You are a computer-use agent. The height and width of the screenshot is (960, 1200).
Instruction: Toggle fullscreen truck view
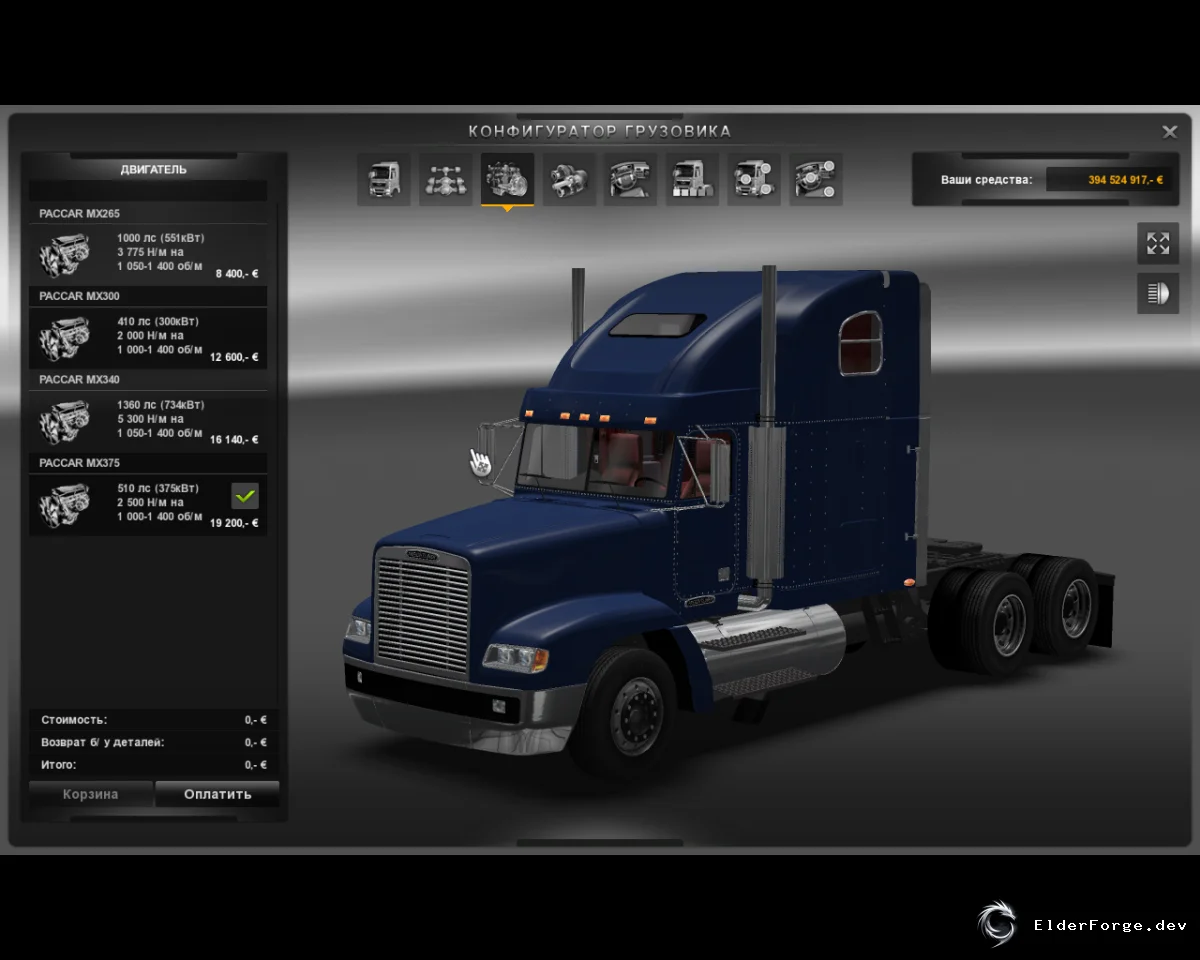pyautogui.click(x=1158, y=243)
